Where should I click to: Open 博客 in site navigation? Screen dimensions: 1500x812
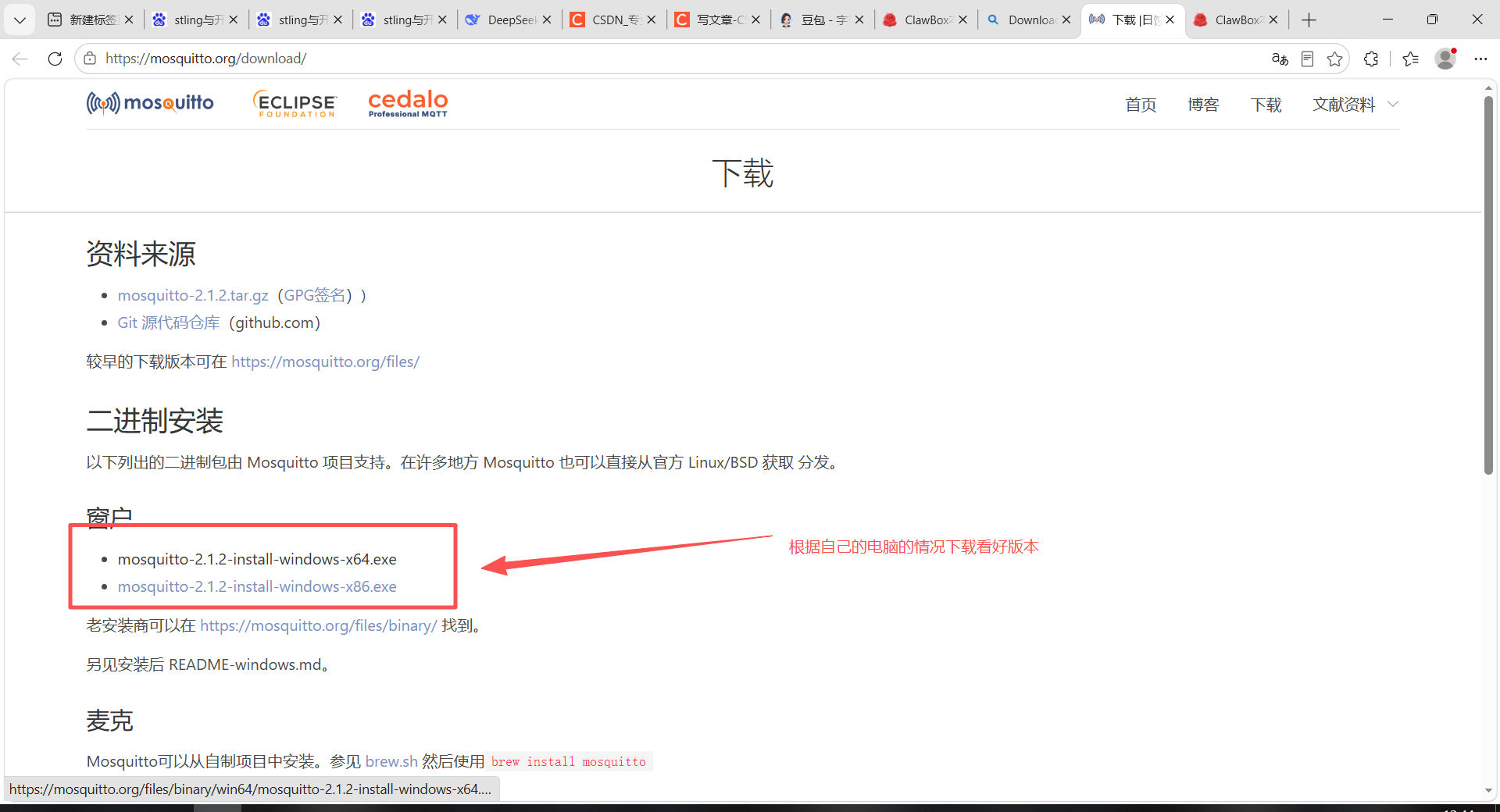coord(1203,105)
